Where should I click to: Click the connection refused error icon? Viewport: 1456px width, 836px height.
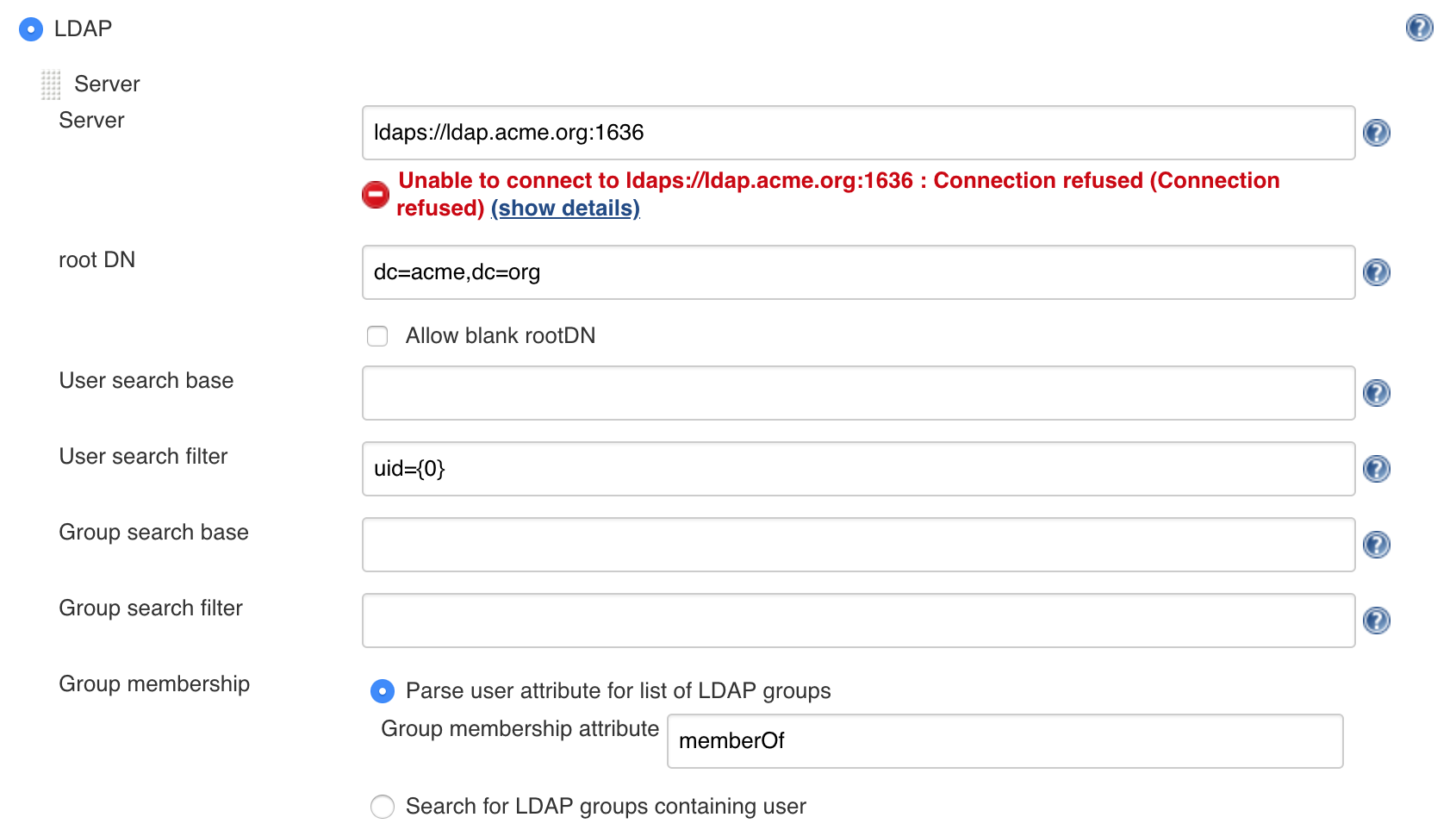coord(374,195)
